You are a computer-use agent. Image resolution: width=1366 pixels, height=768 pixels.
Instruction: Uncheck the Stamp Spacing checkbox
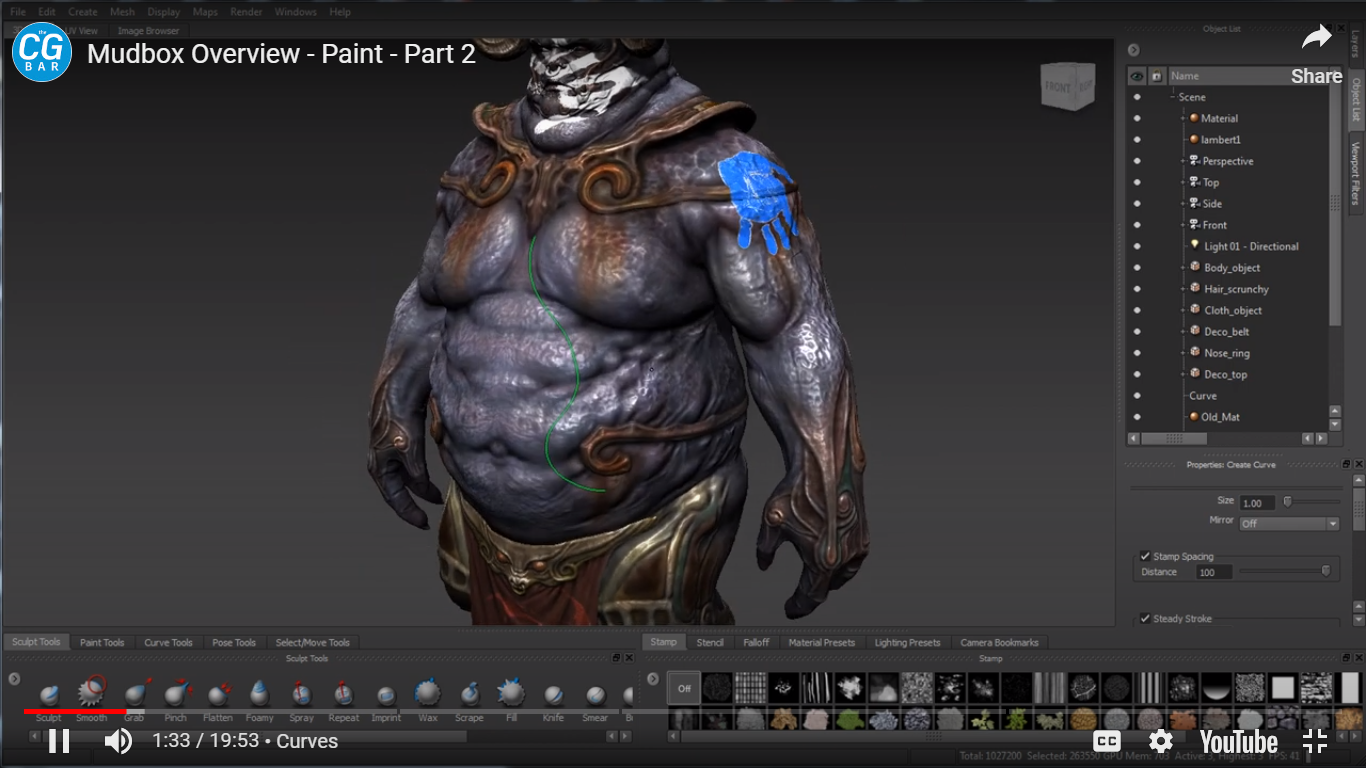point(1145,556)
